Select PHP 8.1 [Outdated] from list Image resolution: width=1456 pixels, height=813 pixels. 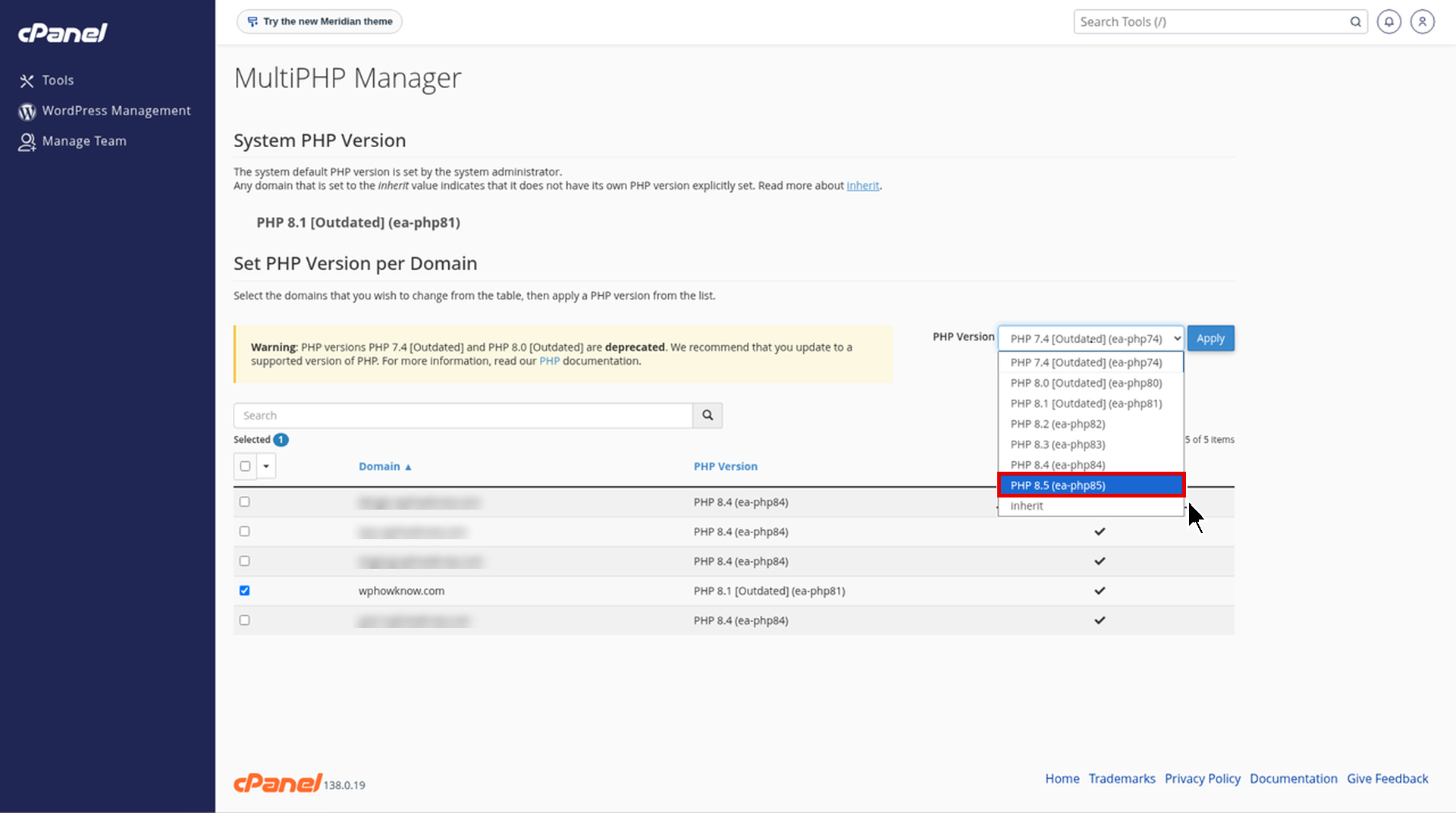coord(1090,403)
